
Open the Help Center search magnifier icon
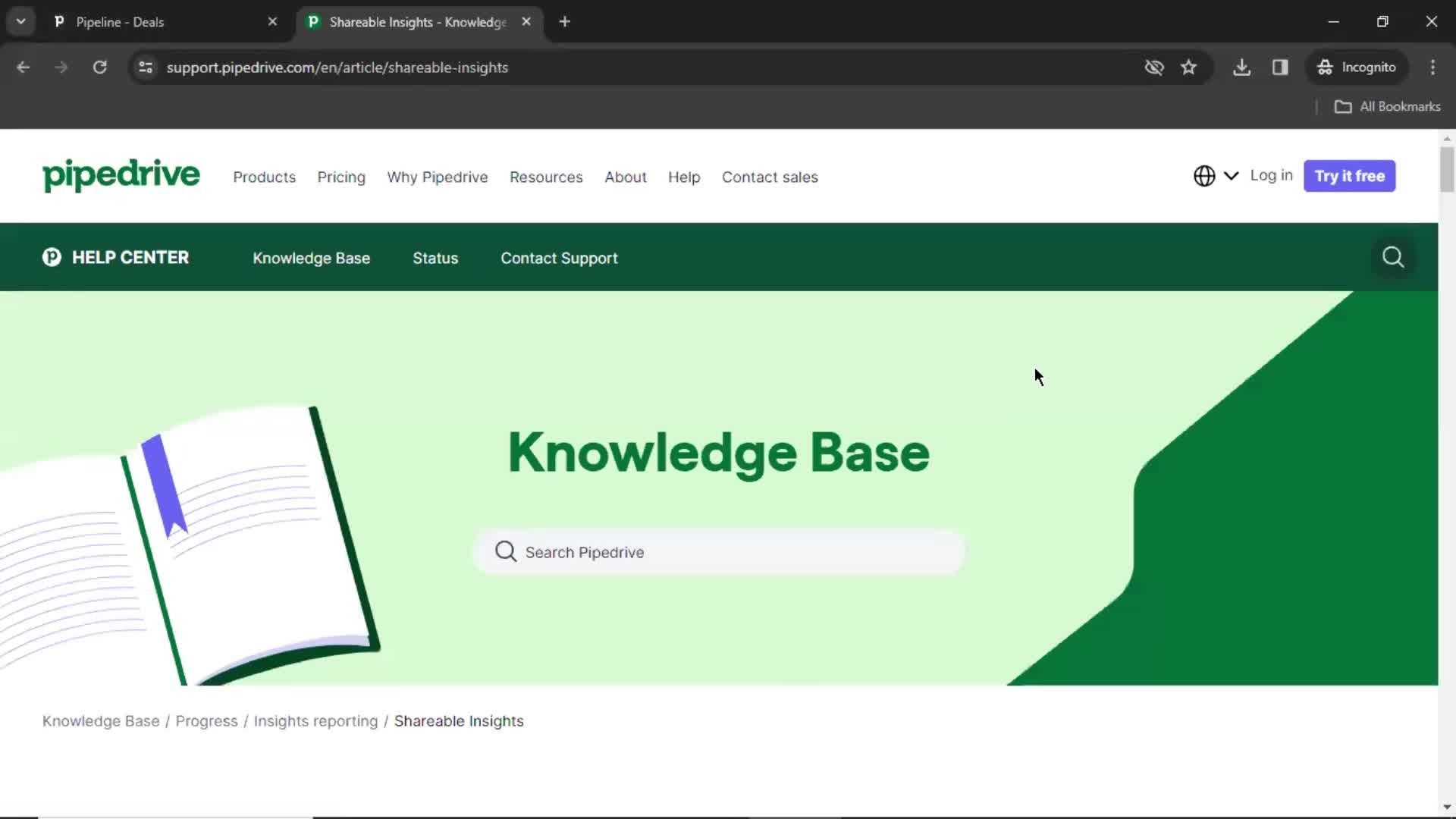pos(1392,257)
